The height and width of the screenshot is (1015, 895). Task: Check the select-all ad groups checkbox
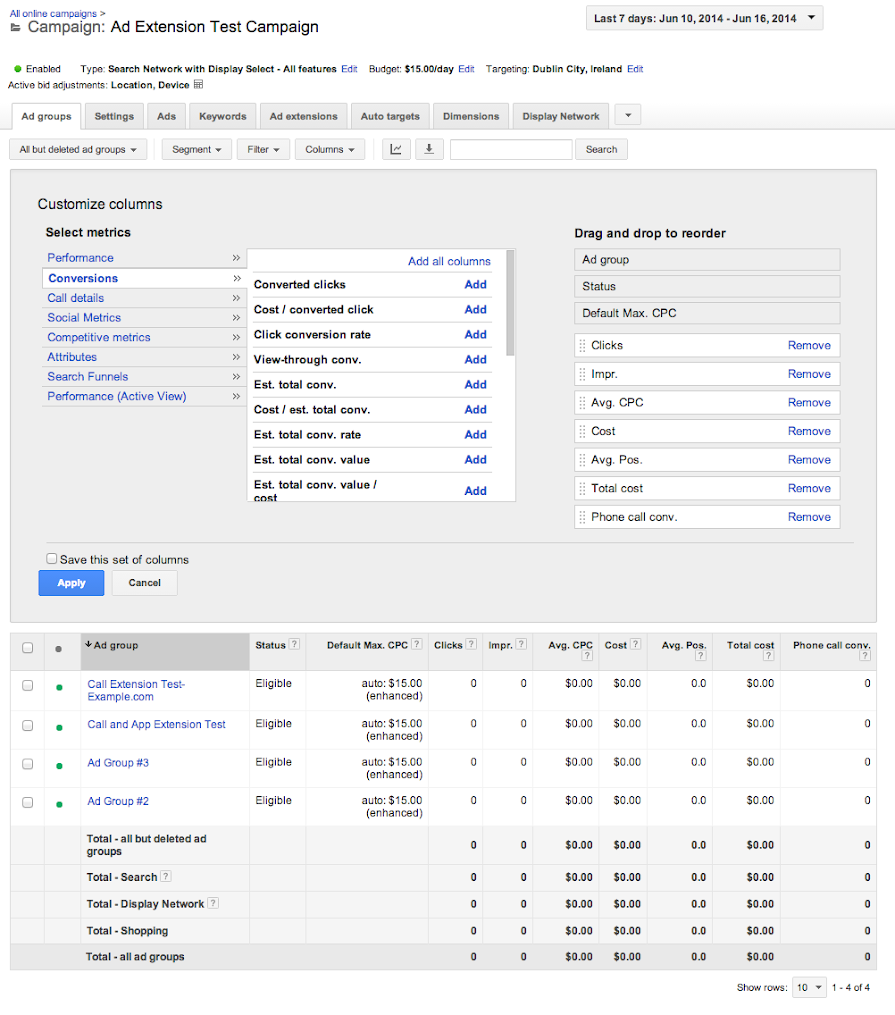[28, 648]
